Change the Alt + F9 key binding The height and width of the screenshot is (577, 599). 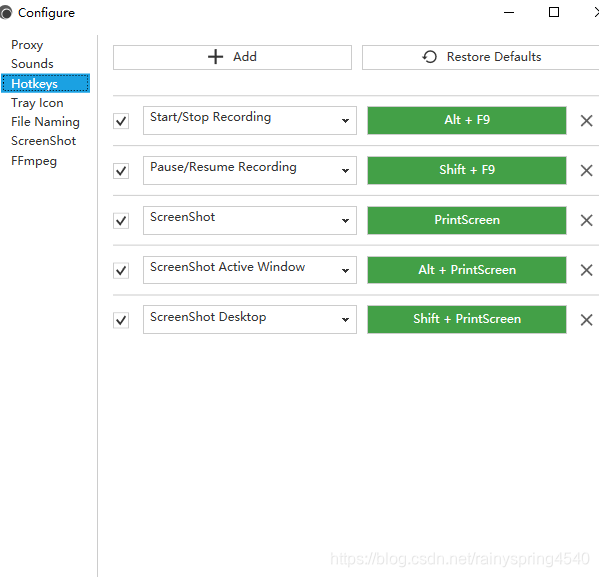pyautogui.click(x=467, y=120)
